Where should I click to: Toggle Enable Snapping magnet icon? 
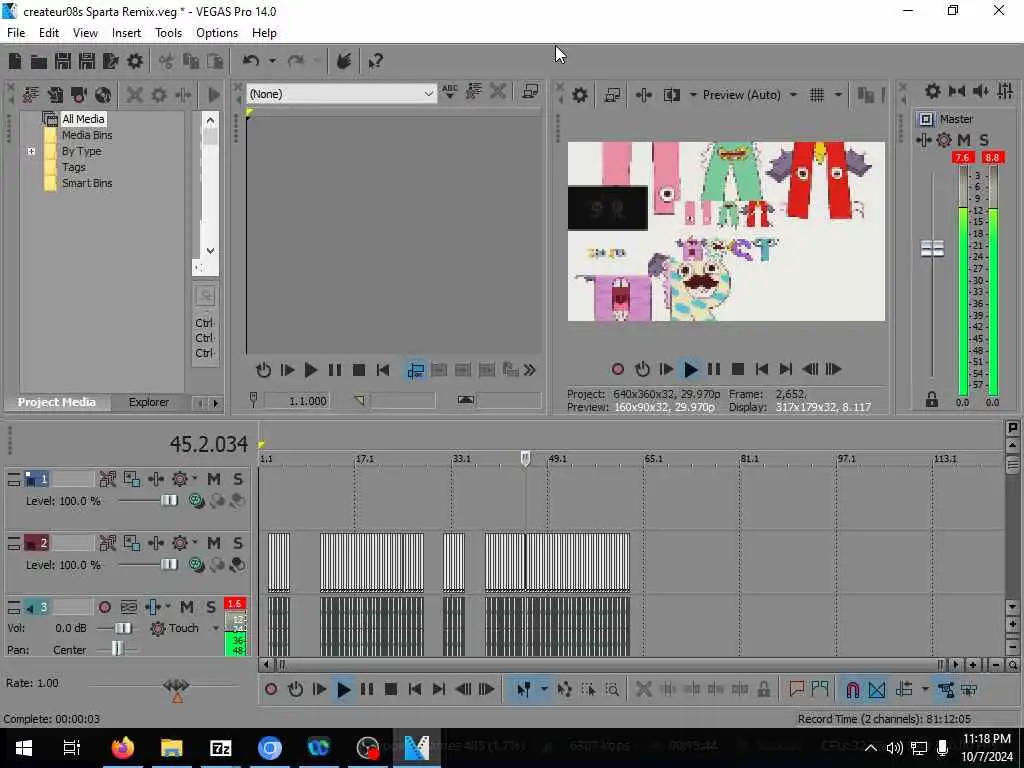[x=853, y=690]
